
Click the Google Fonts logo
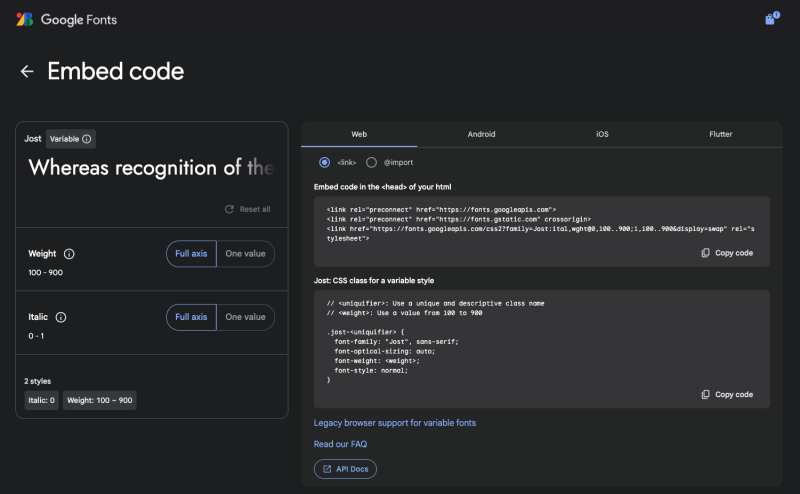(x=67, y=19)
